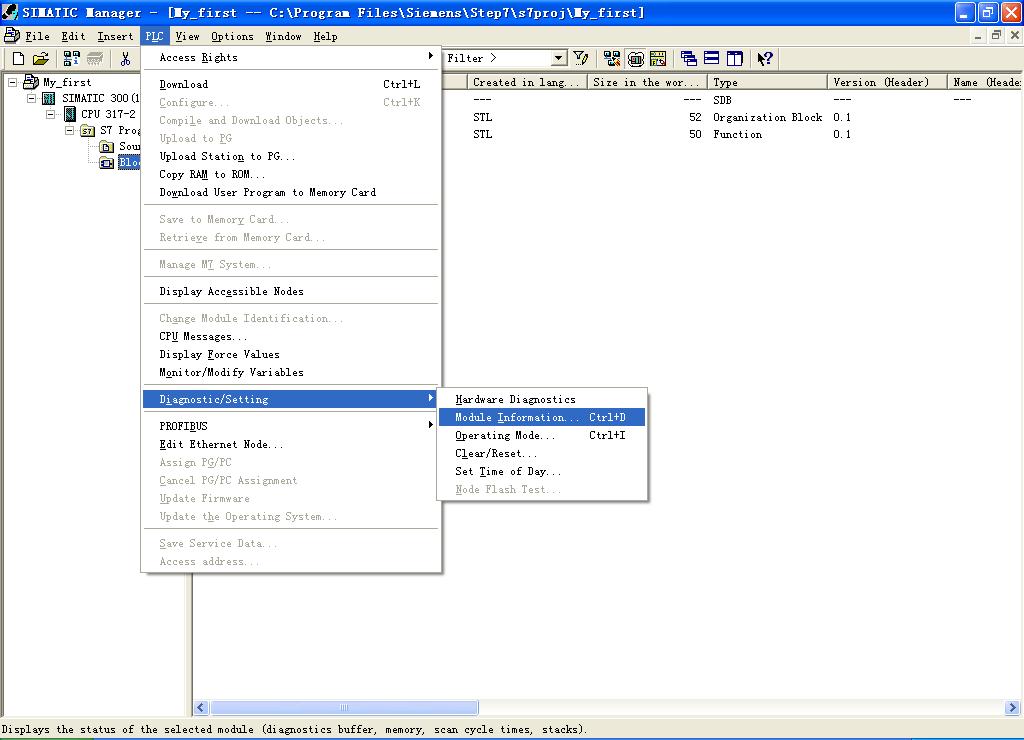1024x740 pixels.
Task: Select Clear/Reset in submenu
Action: point(542,453)
